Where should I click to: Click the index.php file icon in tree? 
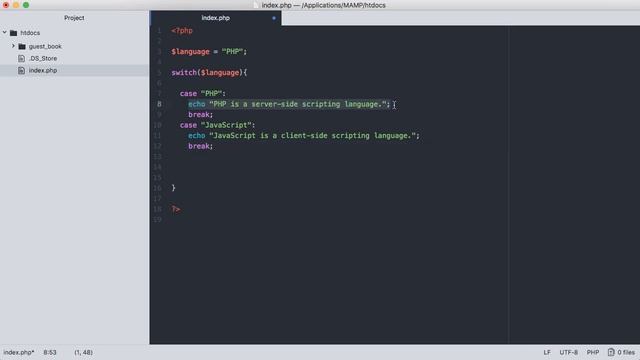click(22, 70)
